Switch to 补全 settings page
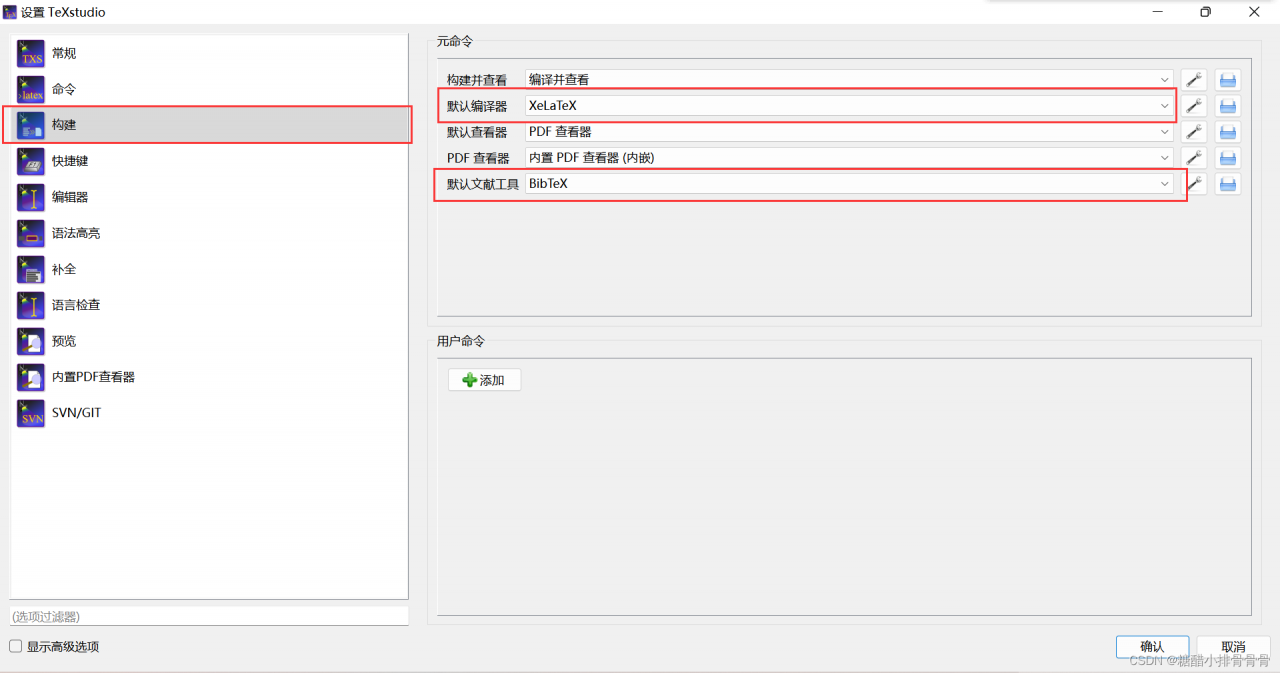1280x673 pixels. click(209, 269)
